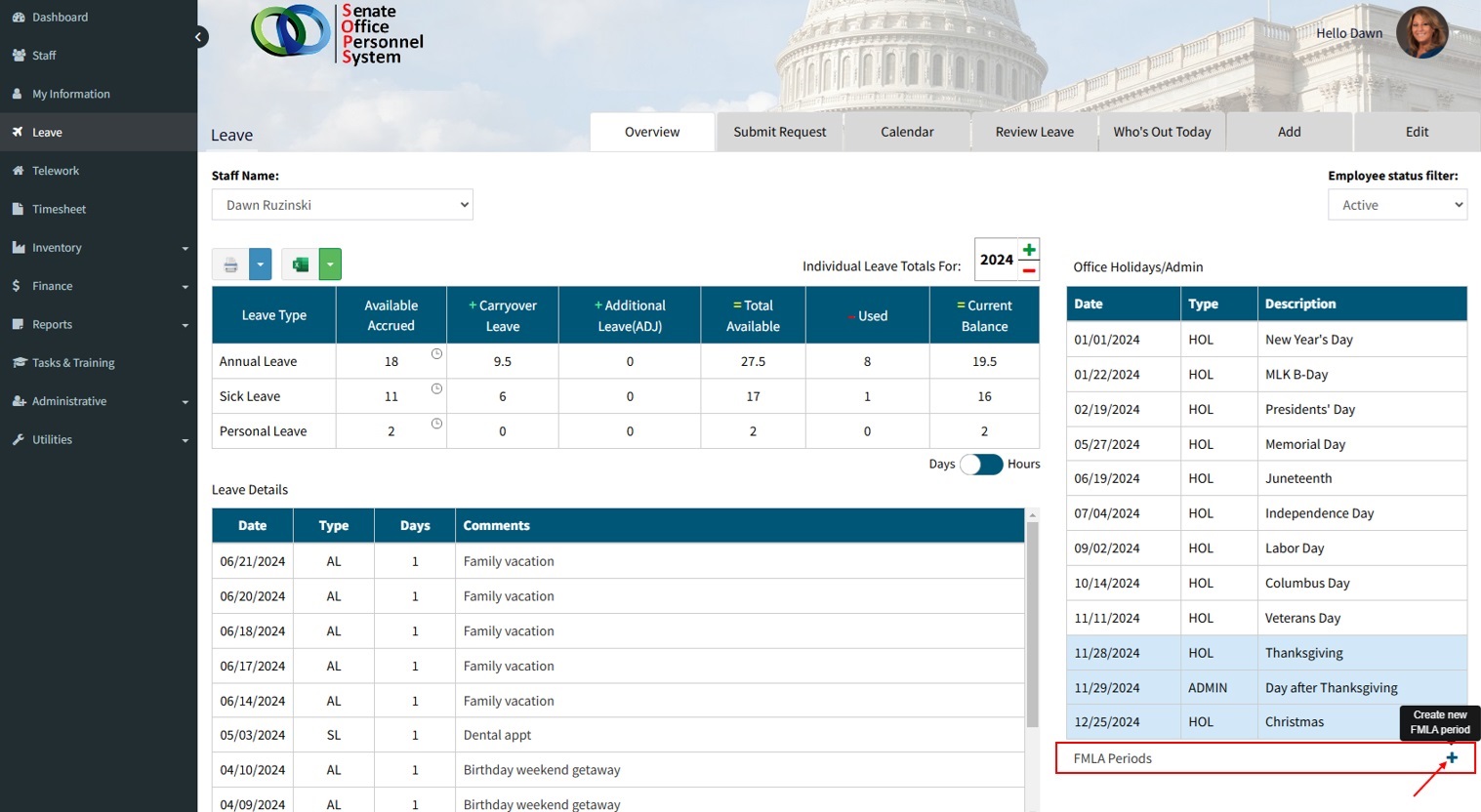
Task: Click Dawn's profile photo
Action: coord(1421,32)
